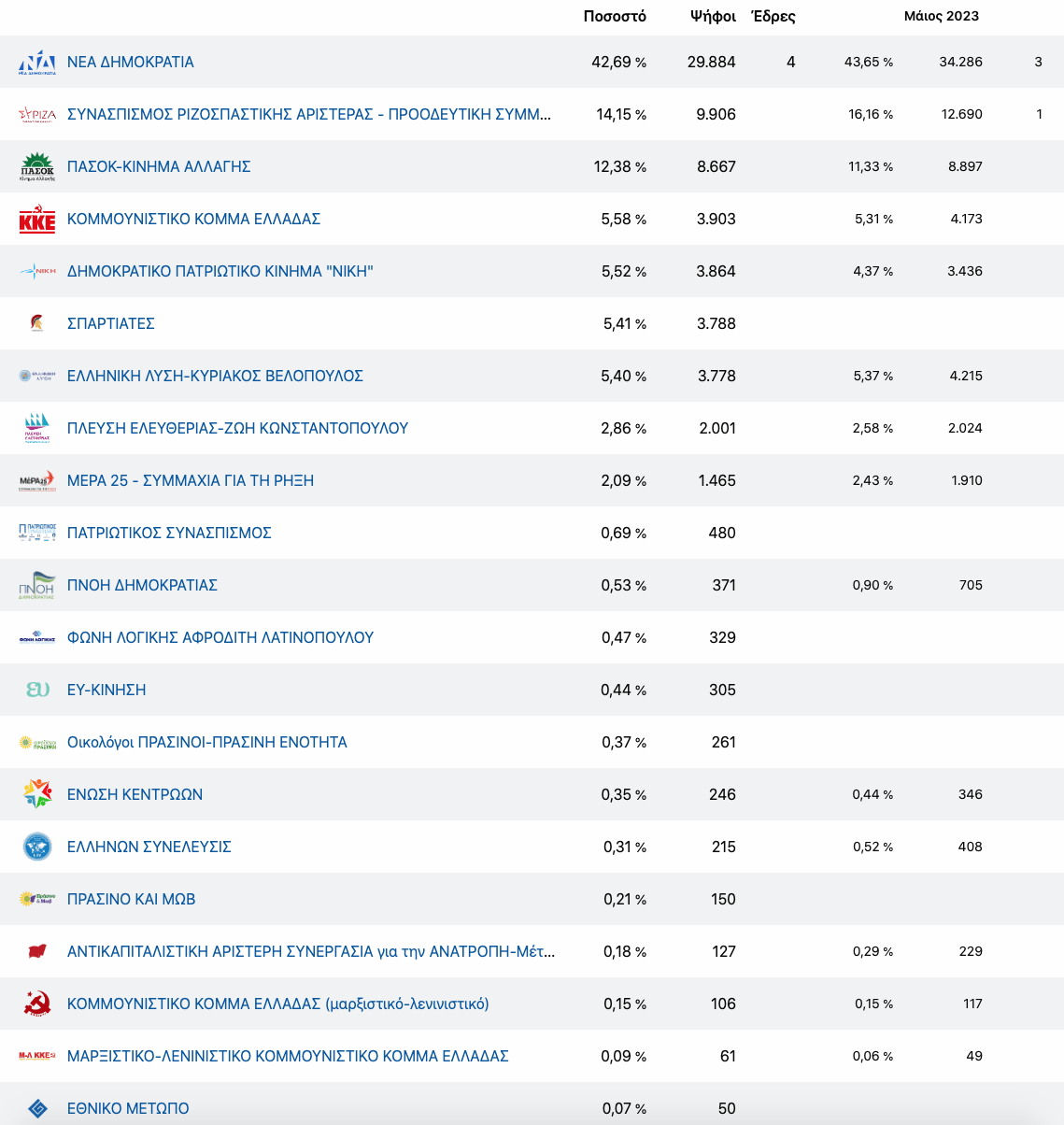1064x1125 pixels.
Task: Click the 0,90 % May 2023 value
Action: pyautogui.click(x=872, y=585)
